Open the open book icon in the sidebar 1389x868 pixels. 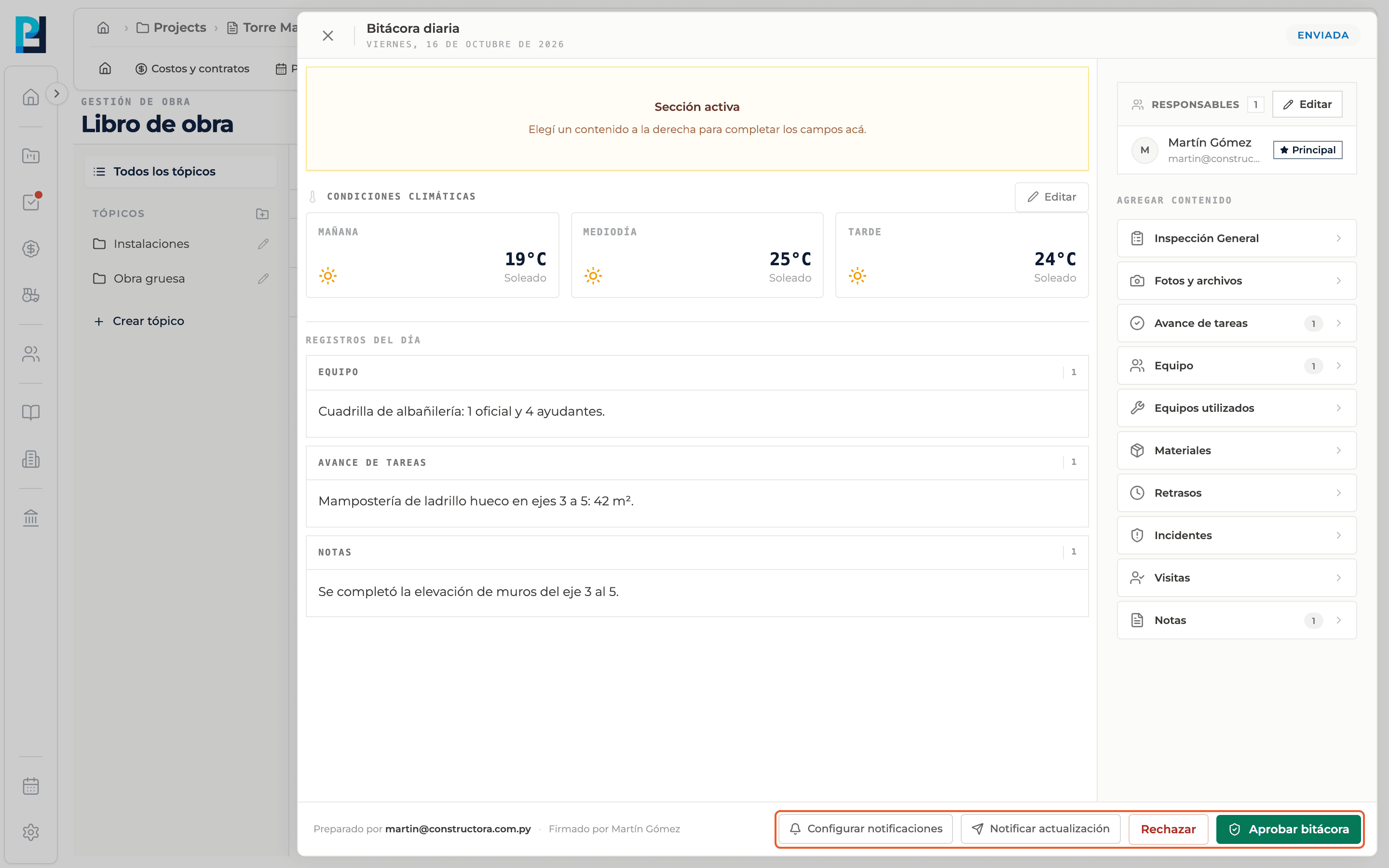31,412
